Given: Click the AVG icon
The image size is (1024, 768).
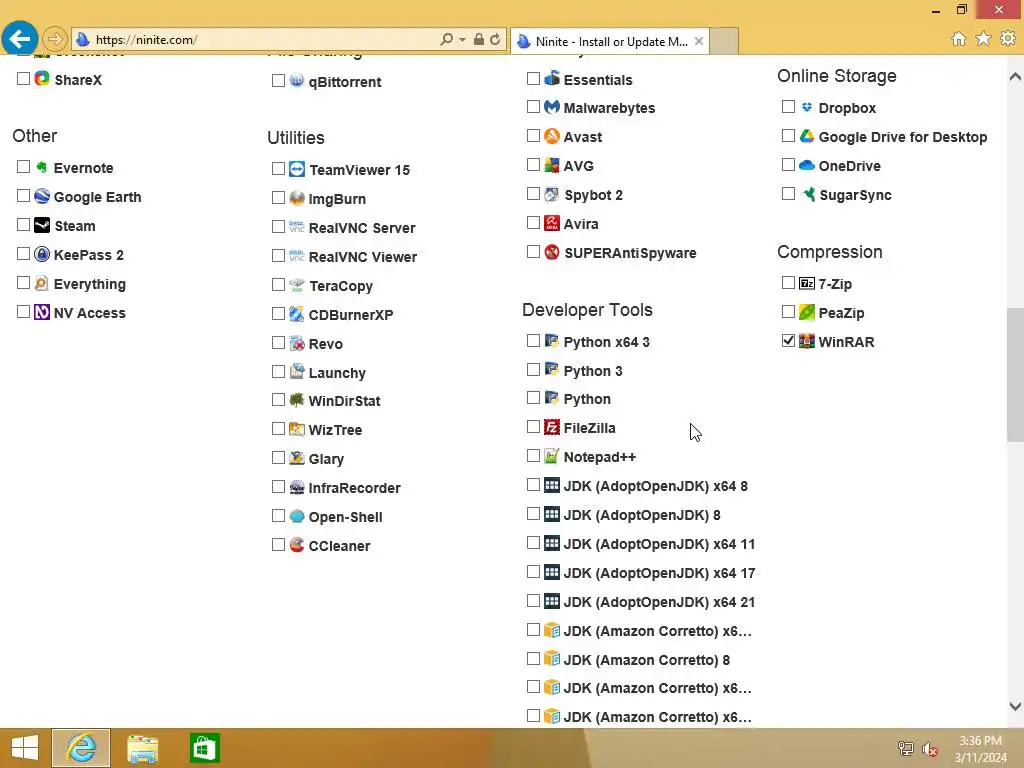Looking at the screenshot, I should click(x=552, y=165).
